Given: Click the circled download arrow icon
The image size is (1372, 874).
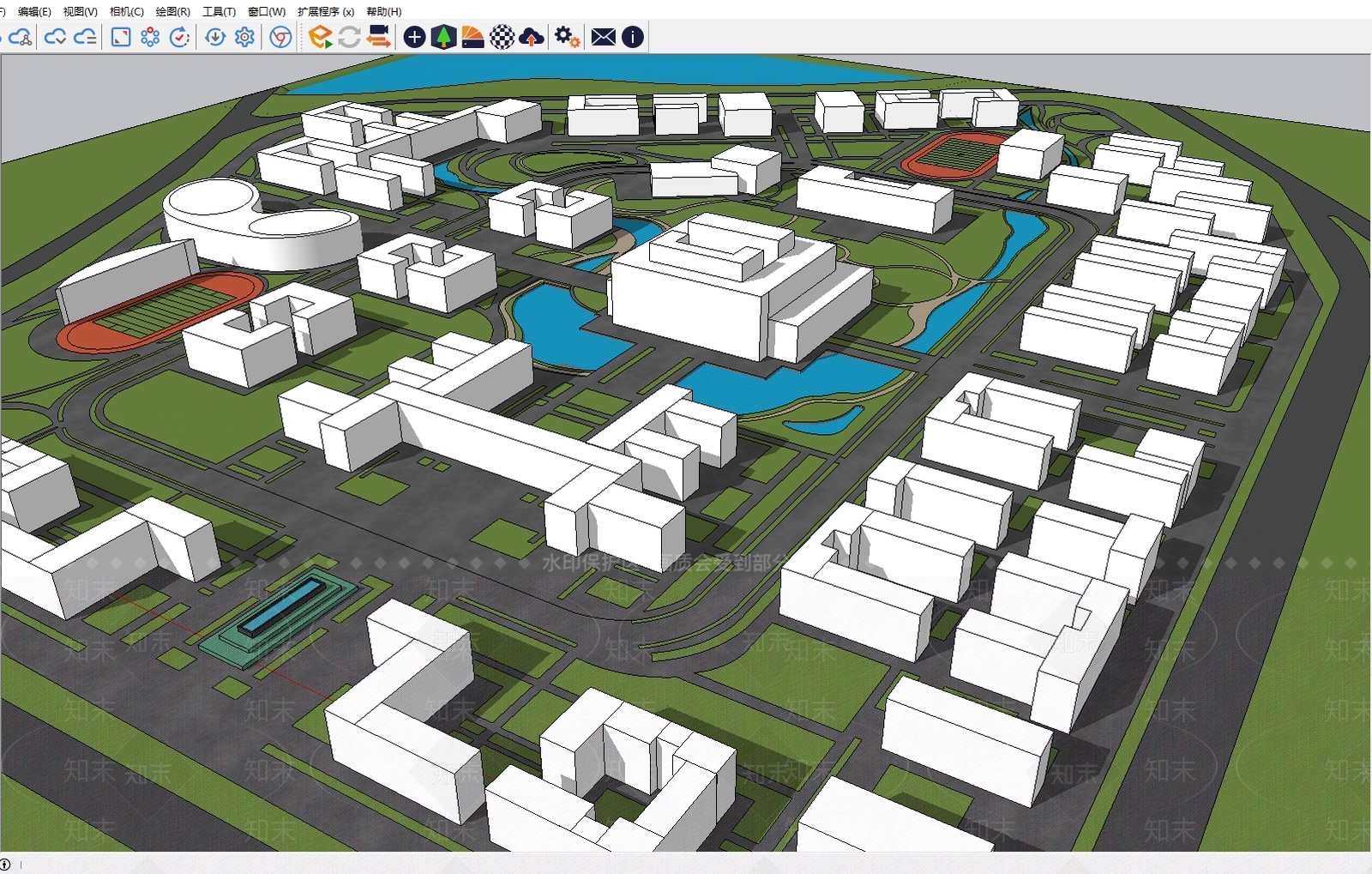Looking at the screenshot, I should [215, 37].
